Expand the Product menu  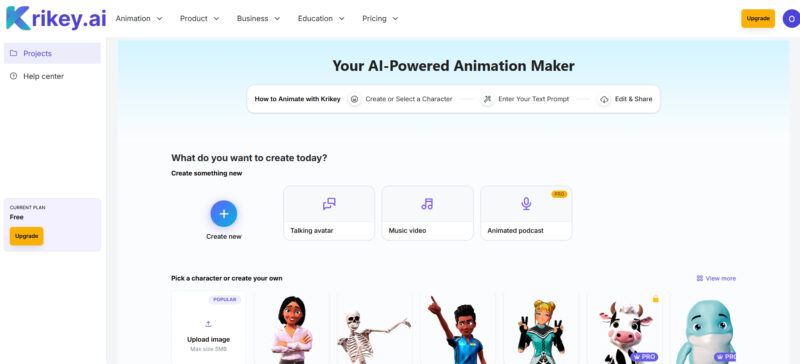[x=199, y=18]
